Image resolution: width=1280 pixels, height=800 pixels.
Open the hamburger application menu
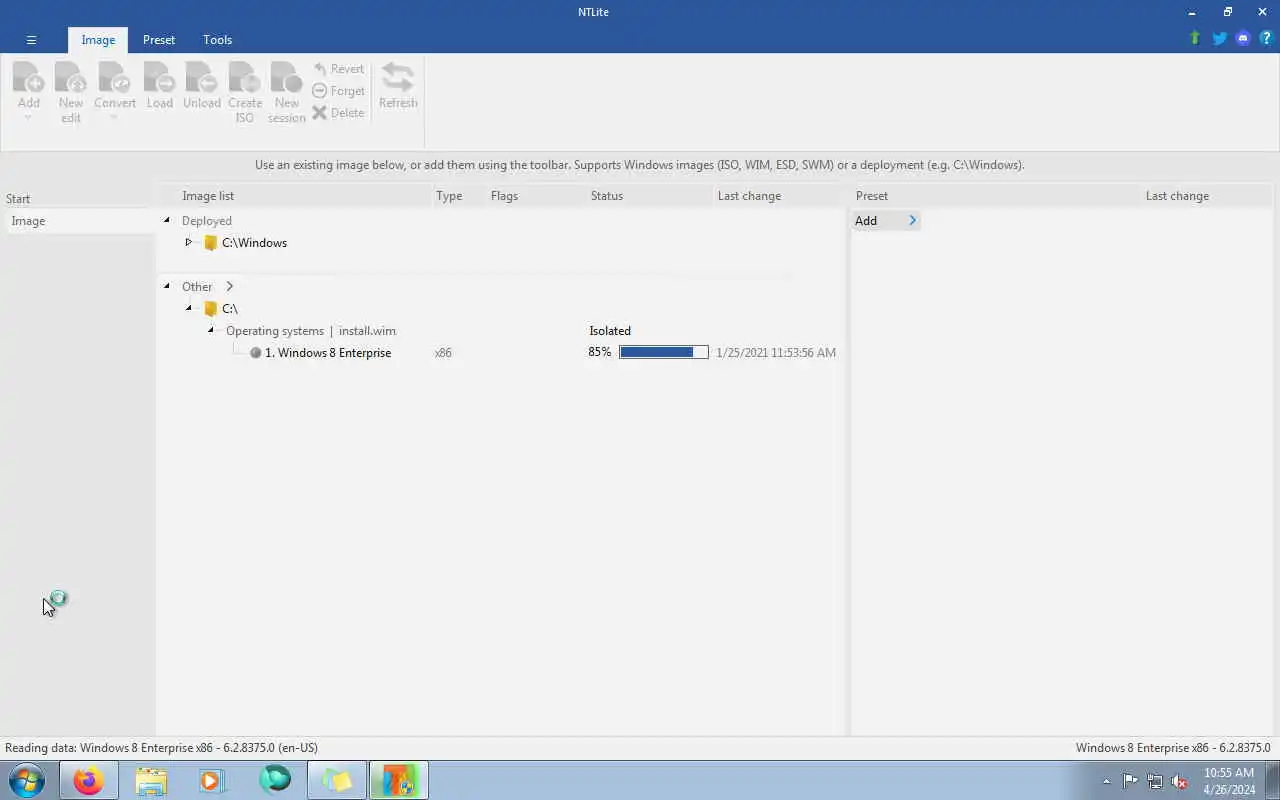[31, 40]
